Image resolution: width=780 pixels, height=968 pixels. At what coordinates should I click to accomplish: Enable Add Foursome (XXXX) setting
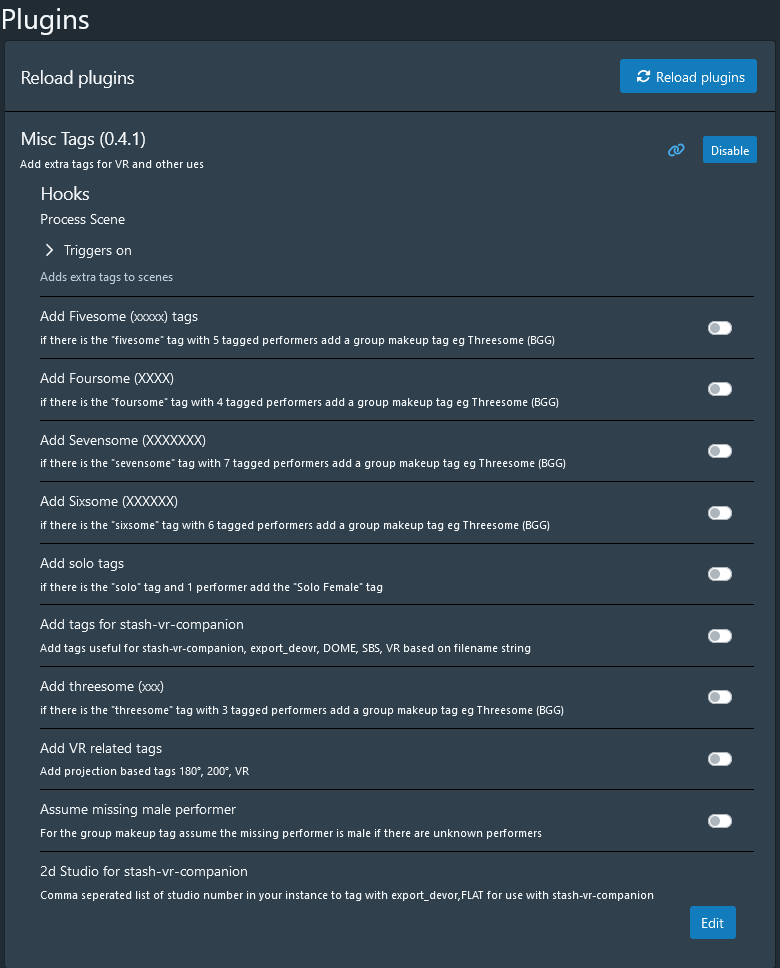[719, 389]
